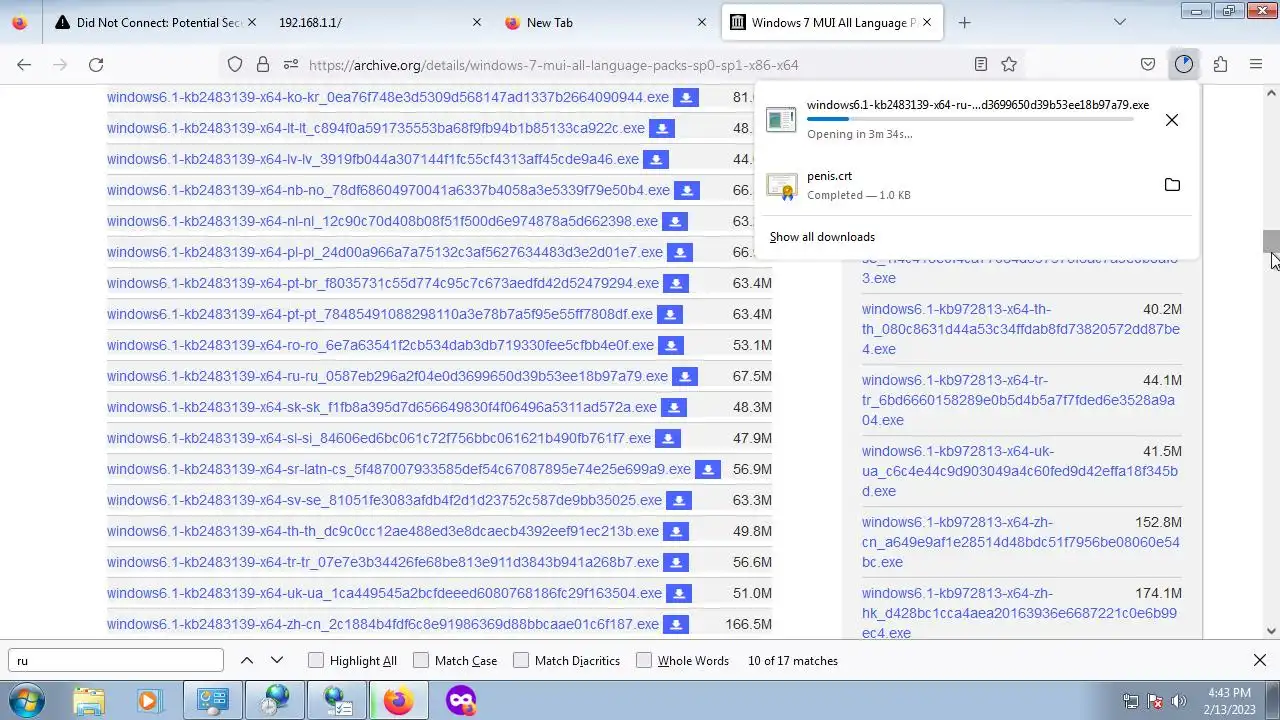Select Windows 7 MUI All Language tab
This screenshot has width=1280, height=720.
pos(832,22)
